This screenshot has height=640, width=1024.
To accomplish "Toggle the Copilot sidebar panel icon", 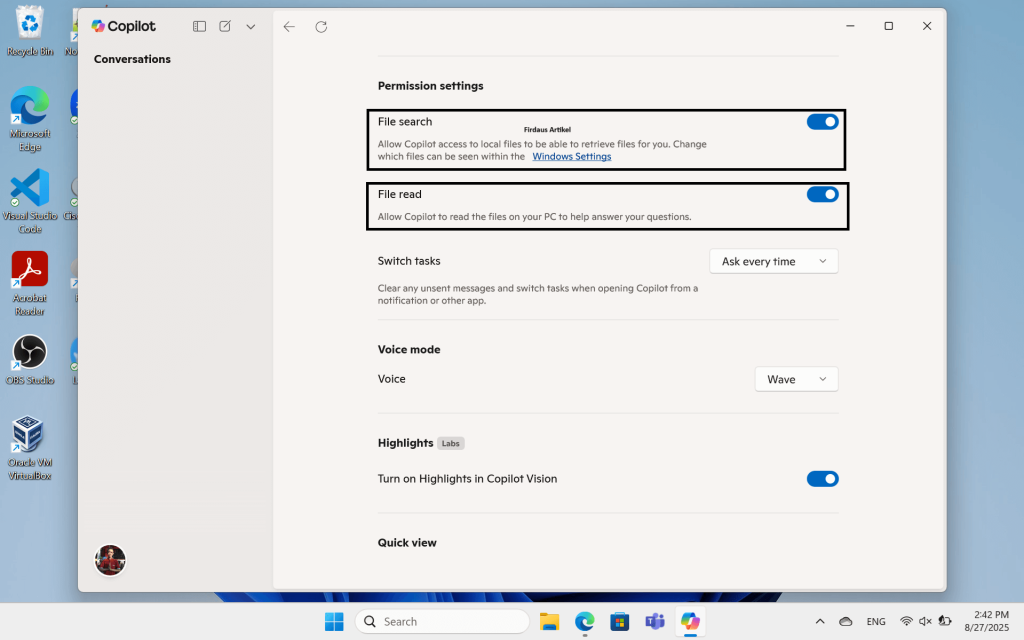I will [x=199, y=26].
